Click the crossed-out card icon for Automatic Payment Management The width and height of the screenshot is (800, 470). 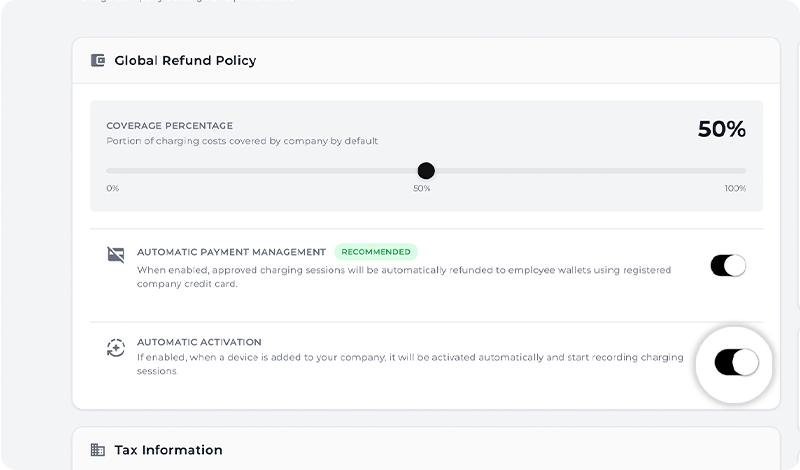[116, 255]
